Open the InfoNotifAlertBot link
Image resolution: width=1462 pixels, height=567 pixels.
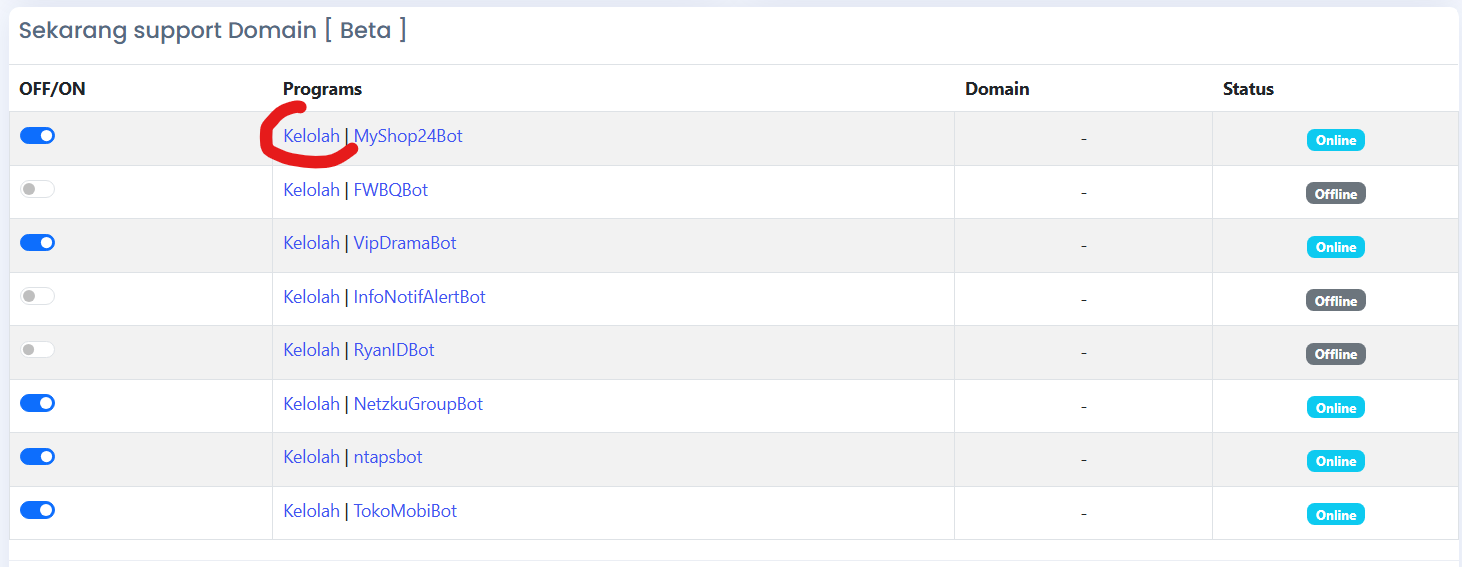click(420, 297)
